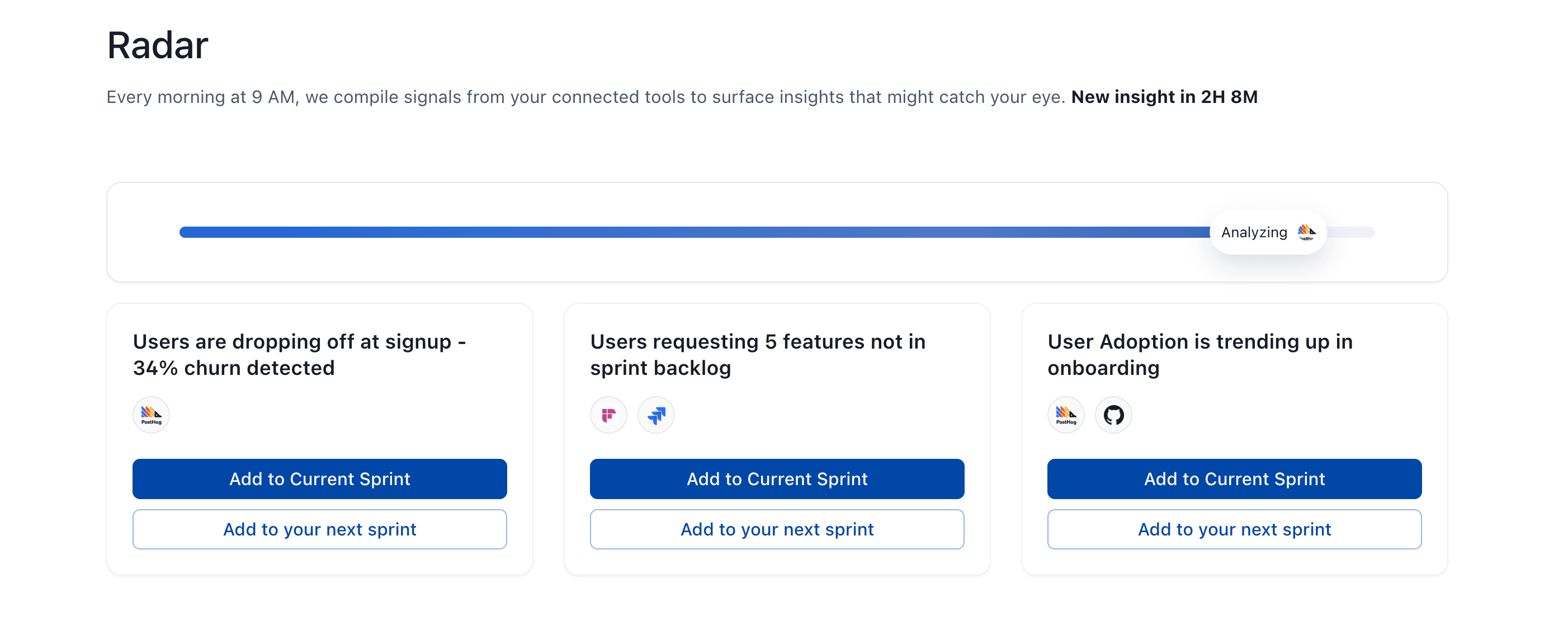Click the "Every morning at 9 AM" description
This screenshot has width=1568, height=639.
[x=584, y=97]
